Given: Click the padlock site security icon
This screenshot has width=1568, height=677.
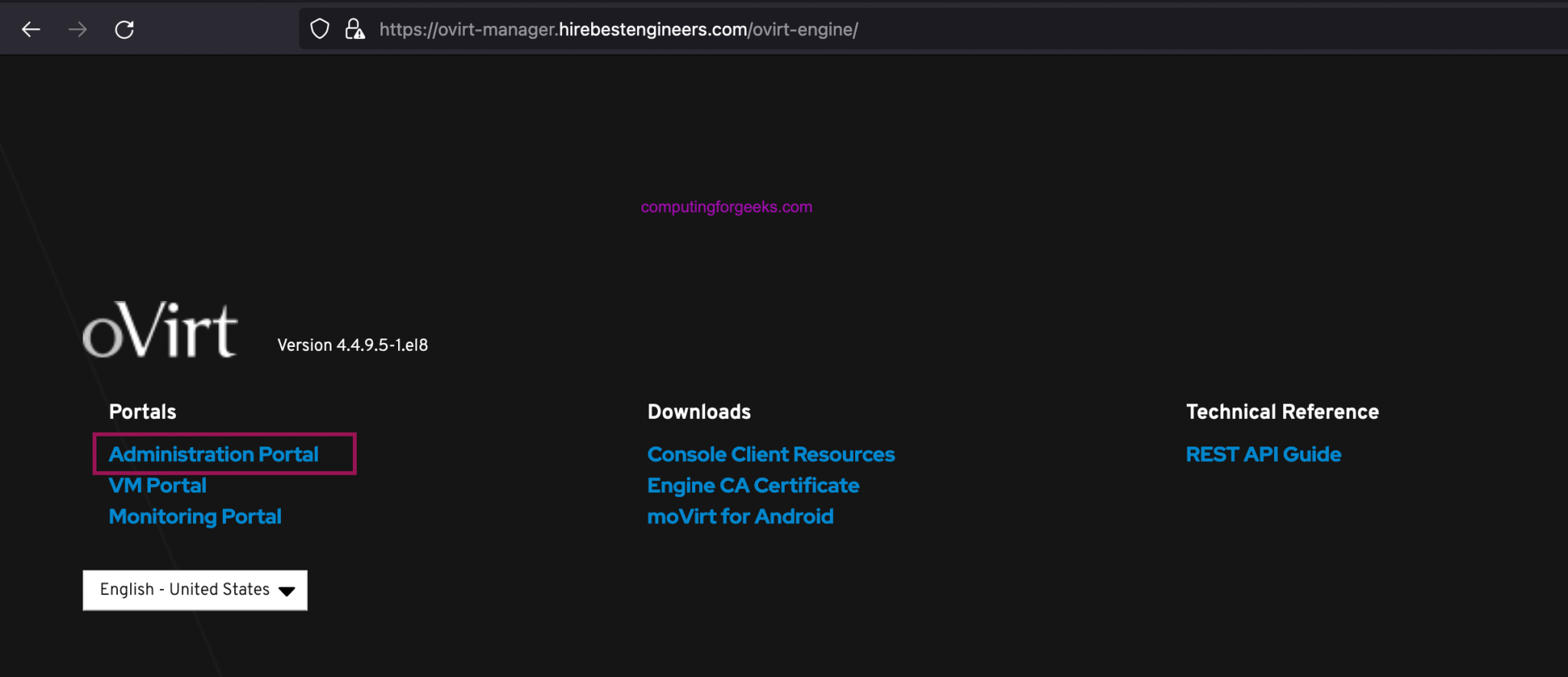Looking at the screenshot, I should tap(354, 30).
